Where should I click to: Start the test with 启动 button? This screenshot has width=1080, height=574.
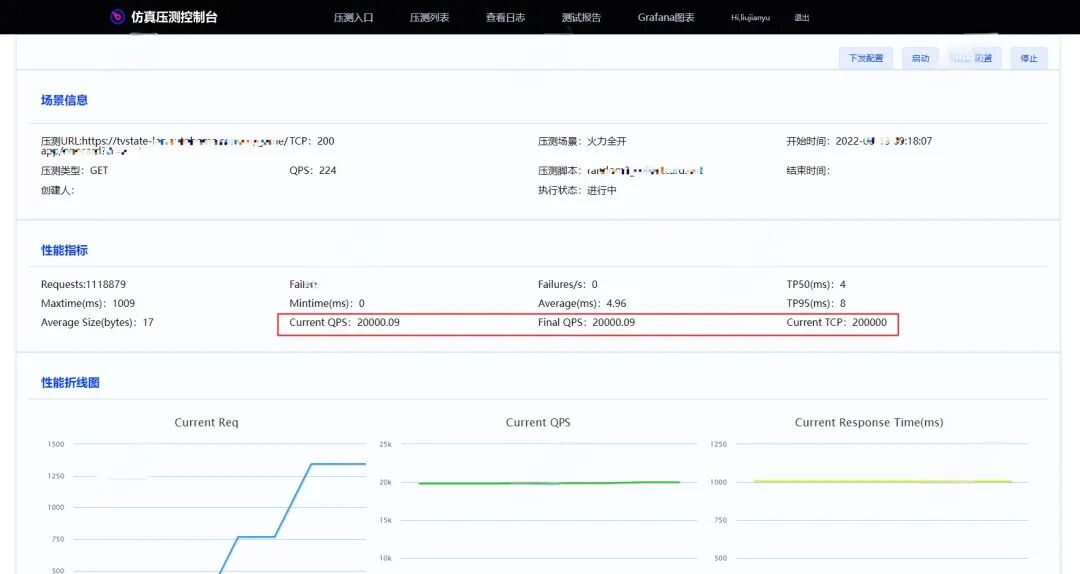pyautogui.click(x=920, y=58)
